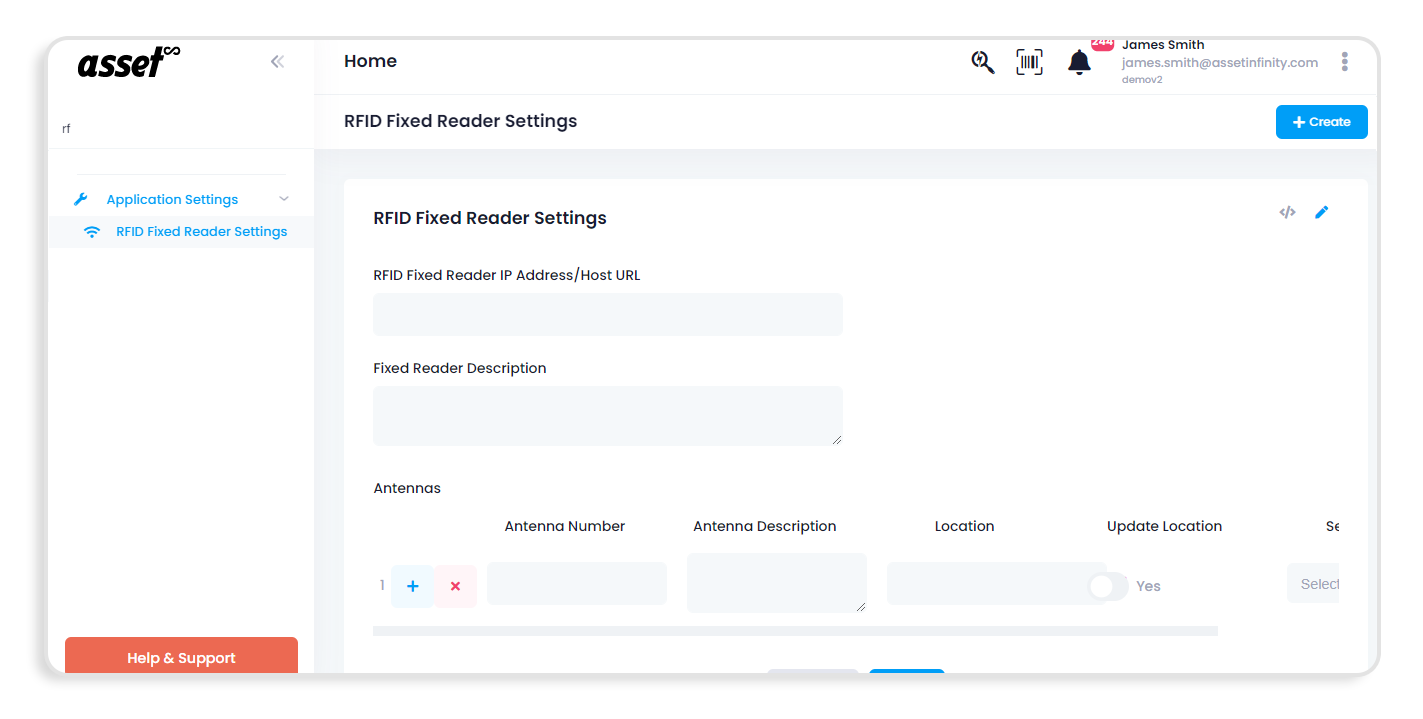Select the blue edit pencil icon
The height and width of the screenshot is (719, 1423).
(1322, 212)
